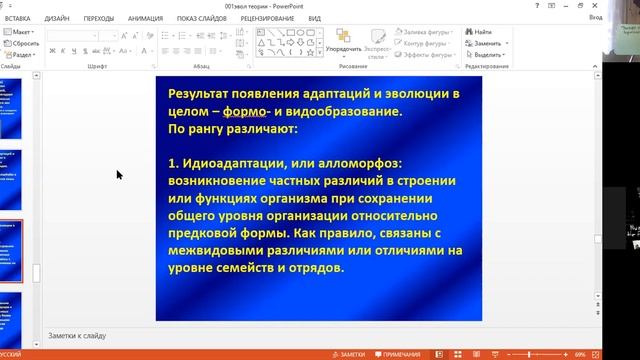Click align text vertical icon
640x360 pixels.
coord(241,43)
